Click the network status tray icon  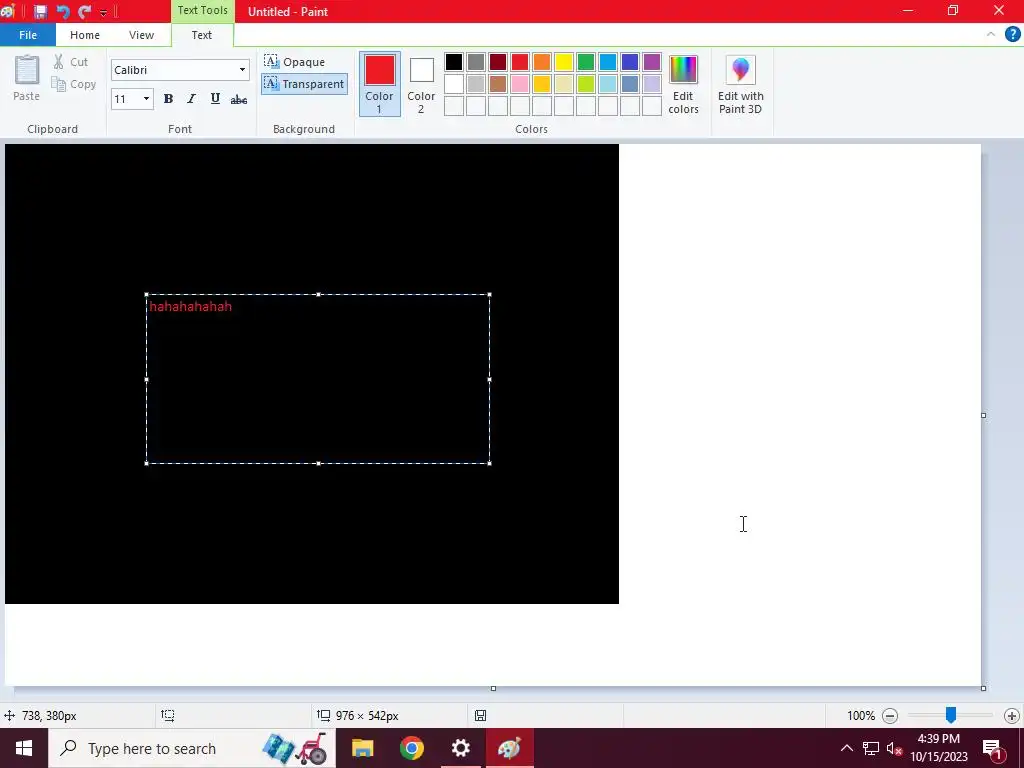tap(871, 748)
